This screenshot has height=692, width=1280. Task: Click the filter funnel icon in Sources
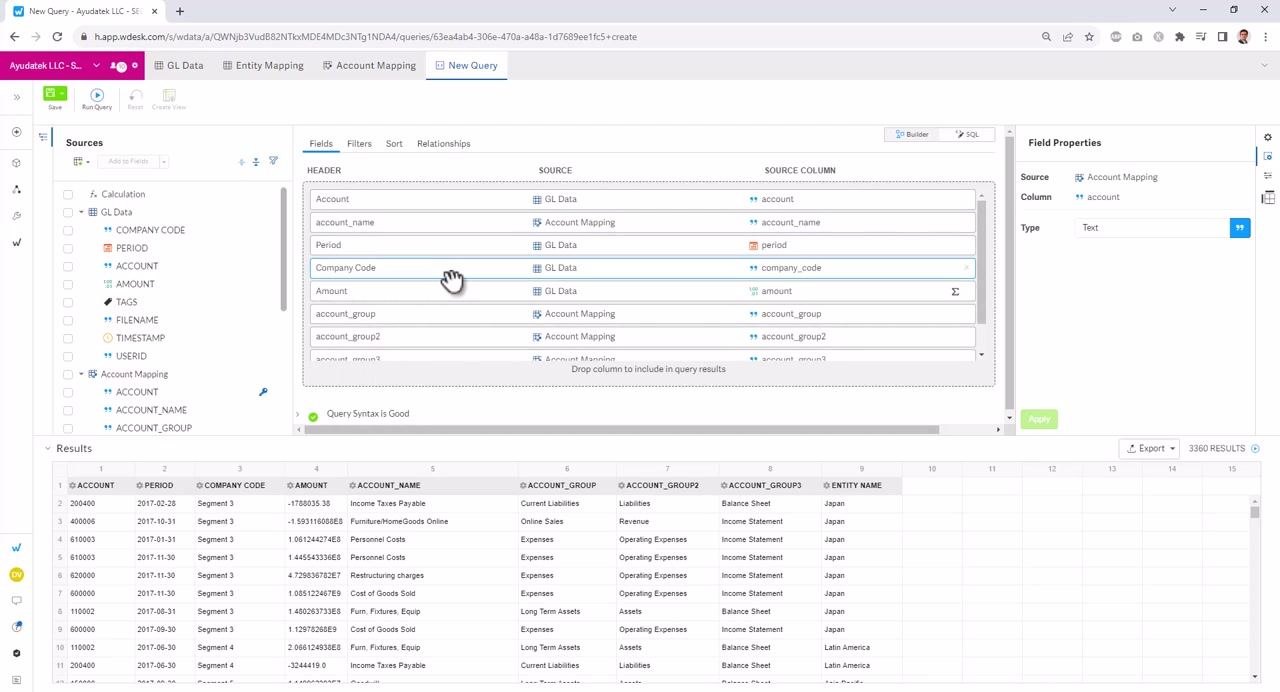[x=273, y=161]
